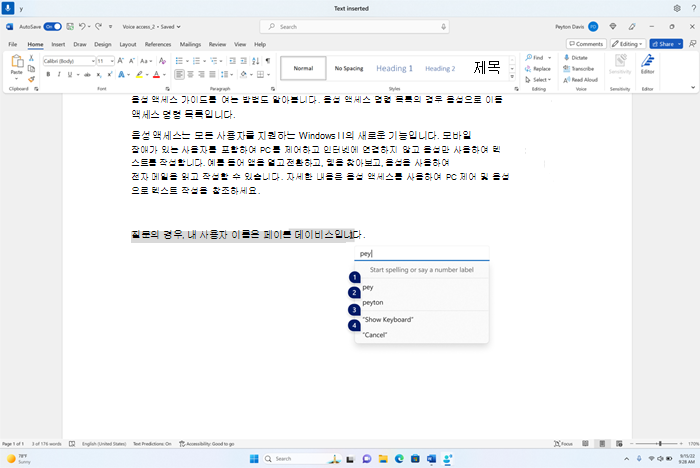Switch to the References tab

click(x=158, y=44)
